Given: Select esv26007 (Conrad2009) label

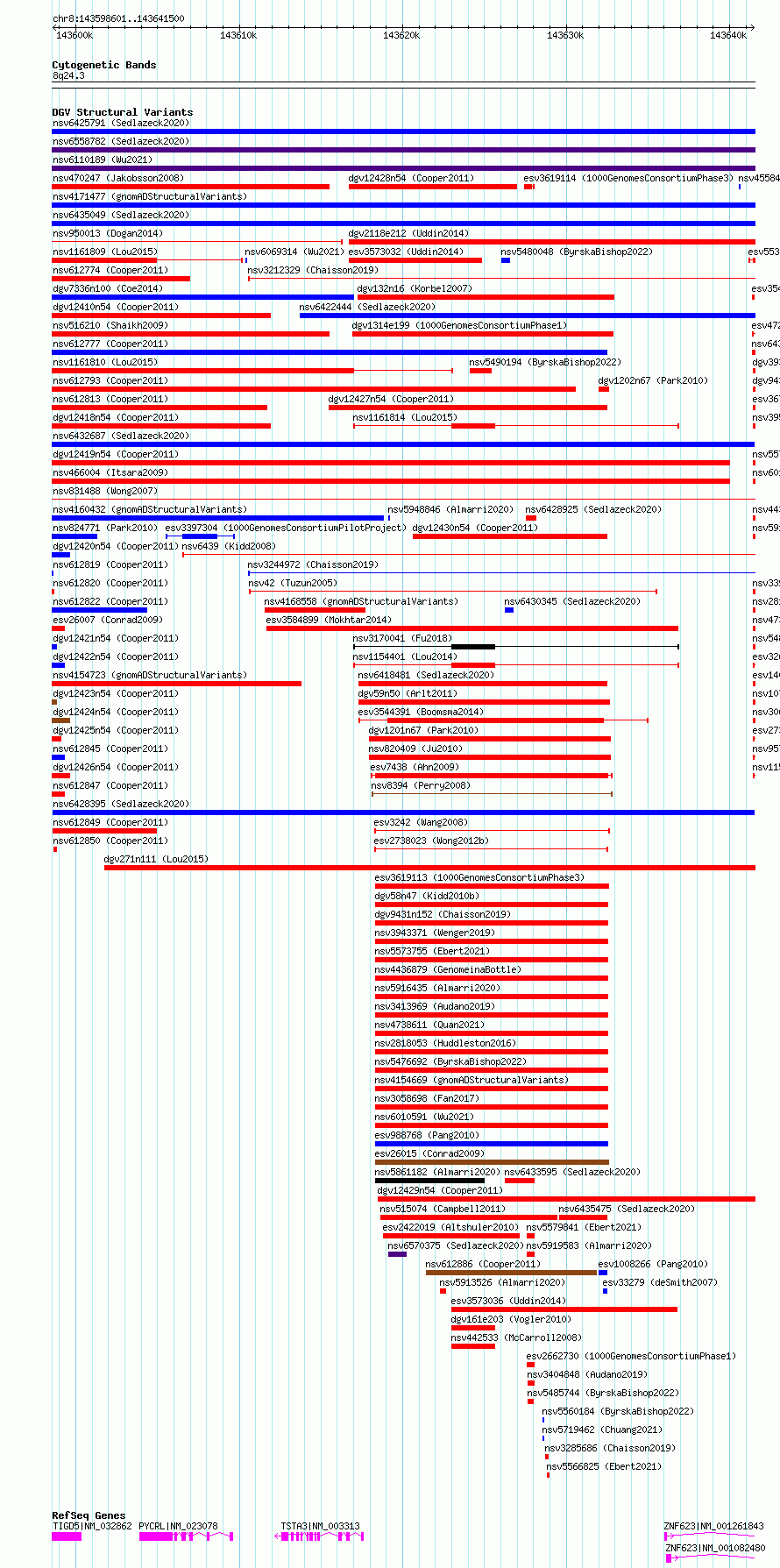Looking at the screenshot, I should click(x=108, y=620).
